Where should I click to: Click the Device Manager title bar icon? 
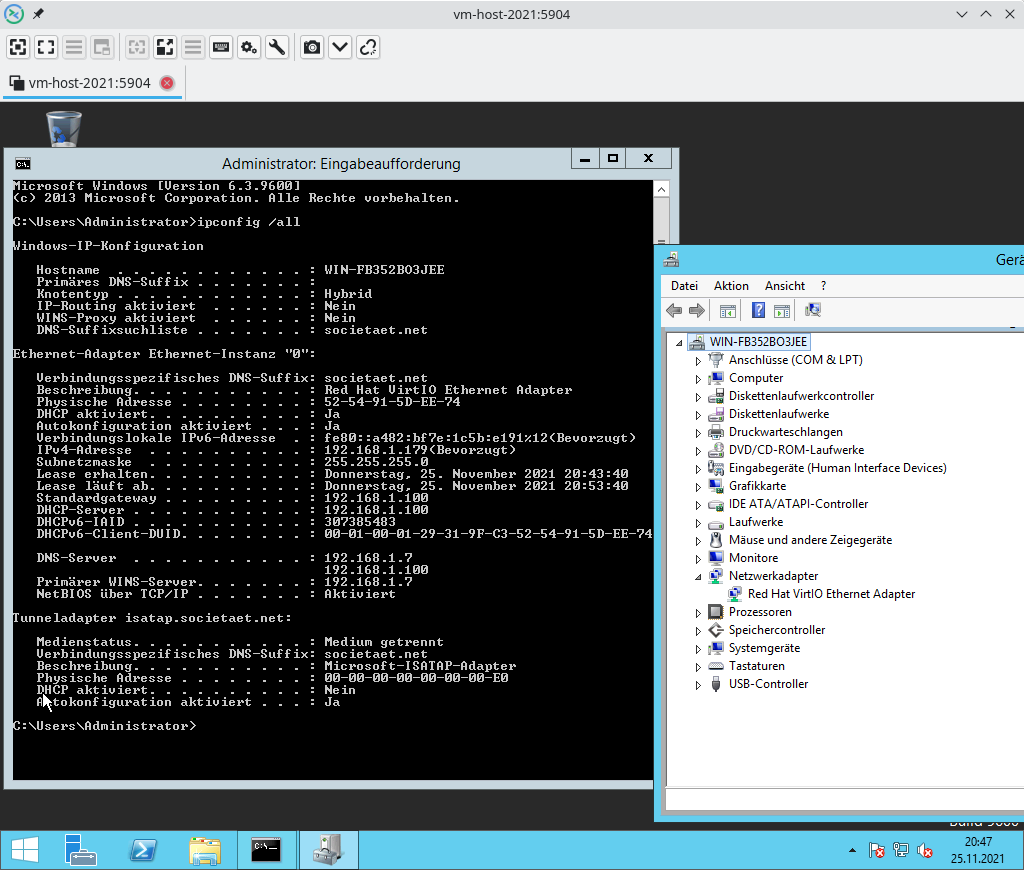671,259
